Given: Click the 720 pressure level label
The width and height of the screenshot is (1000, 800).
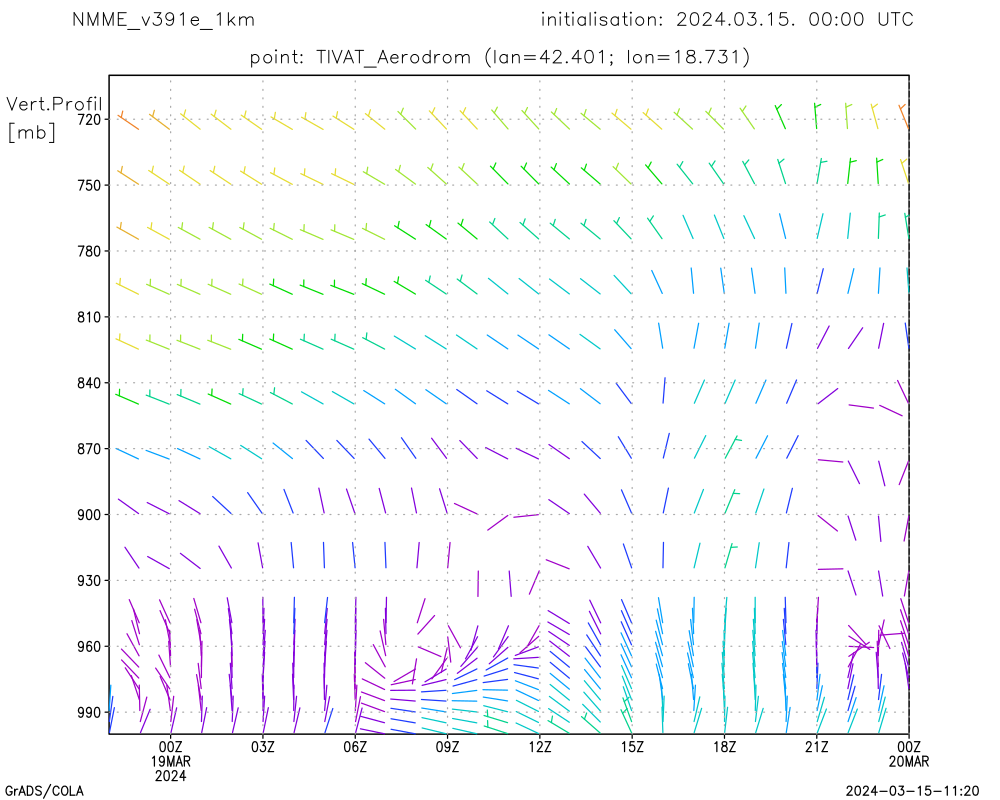Looking at the screenshot, I should point(90,119).
